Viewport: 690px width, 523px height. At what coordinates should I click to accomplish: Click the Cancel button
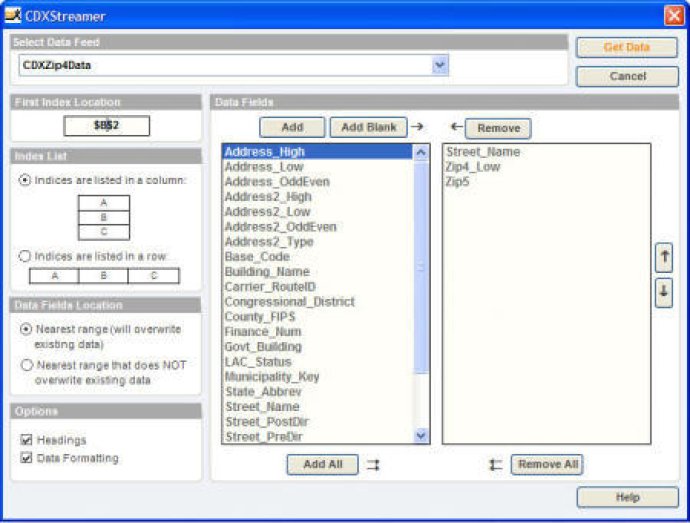coord(627,76)
